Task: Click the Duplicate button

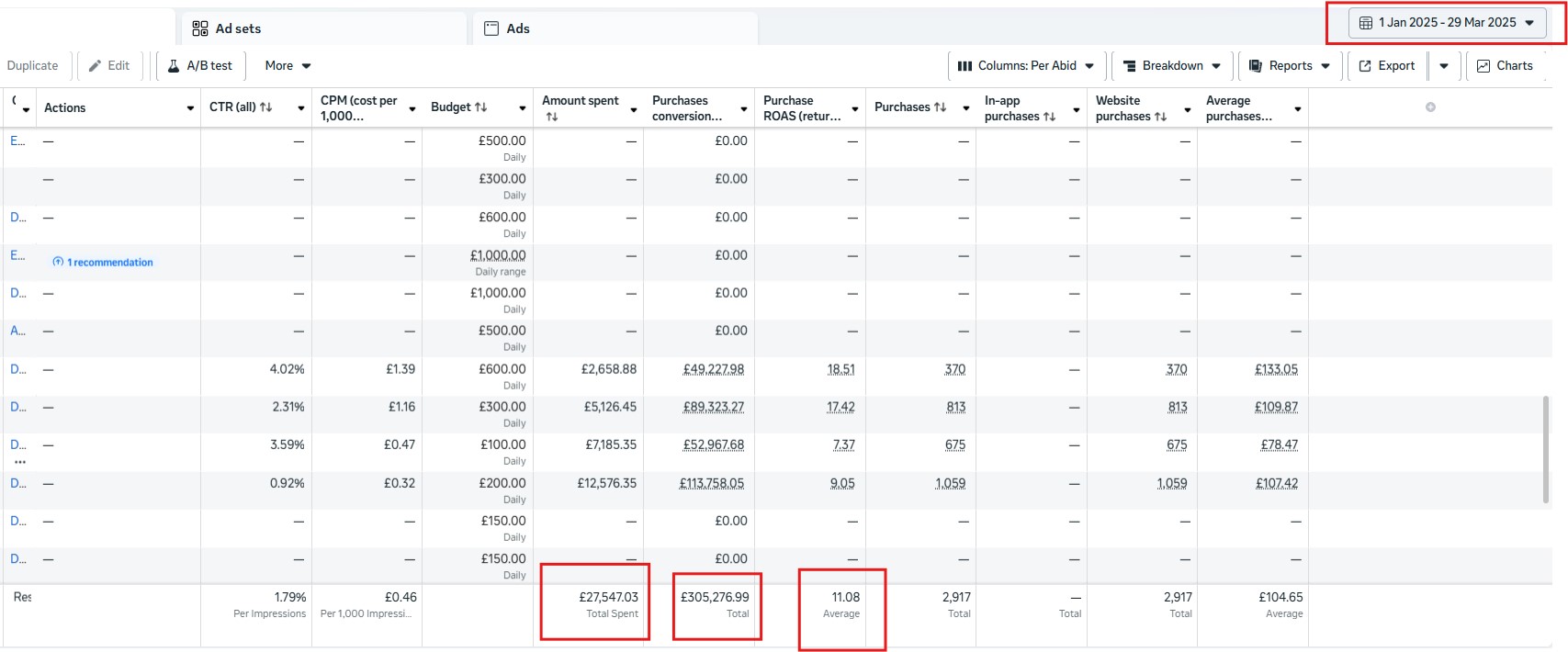Action: [x=32, y=66]
